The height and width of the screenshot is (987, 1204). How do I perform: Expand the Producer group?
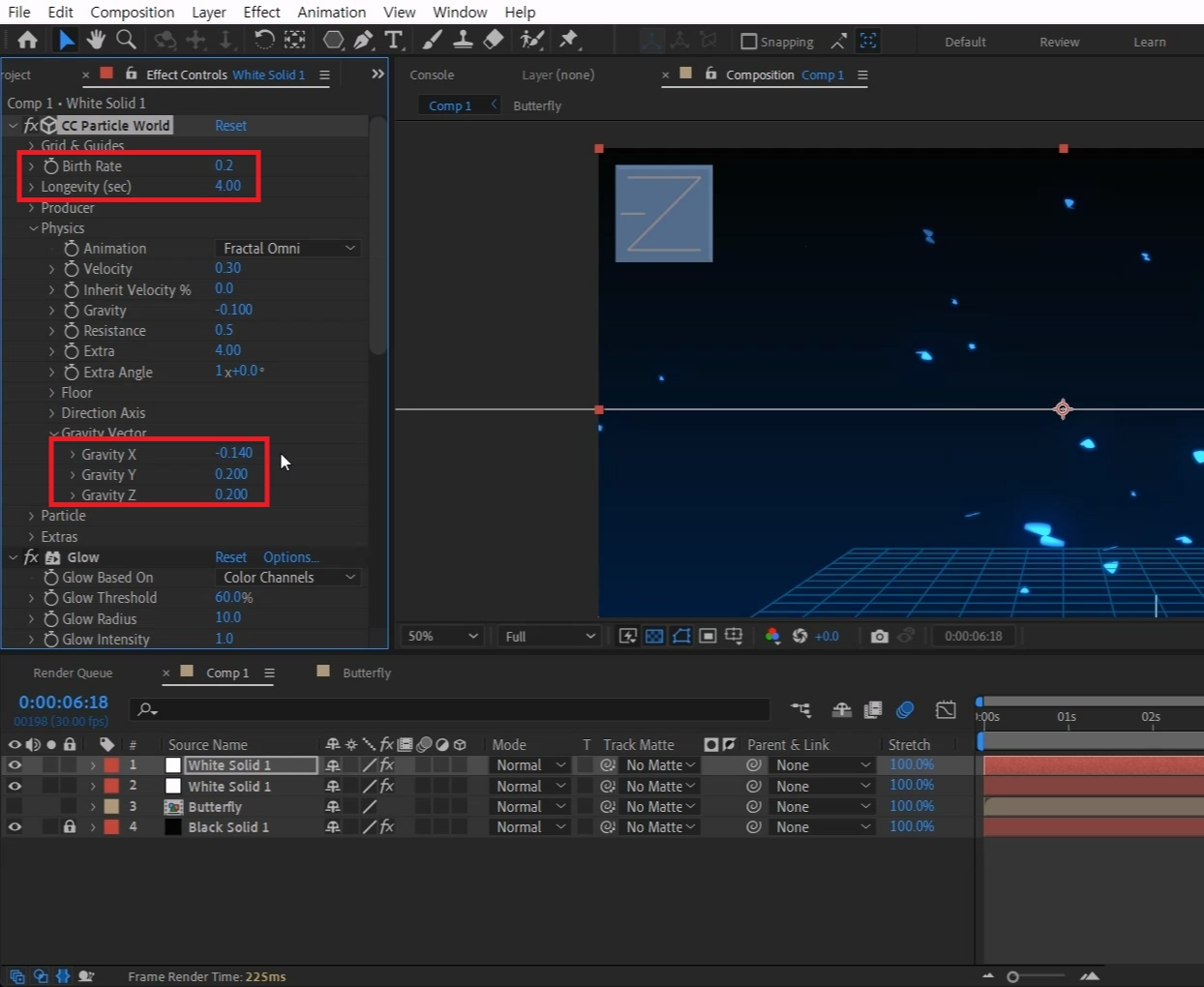[x=32, y=208]
